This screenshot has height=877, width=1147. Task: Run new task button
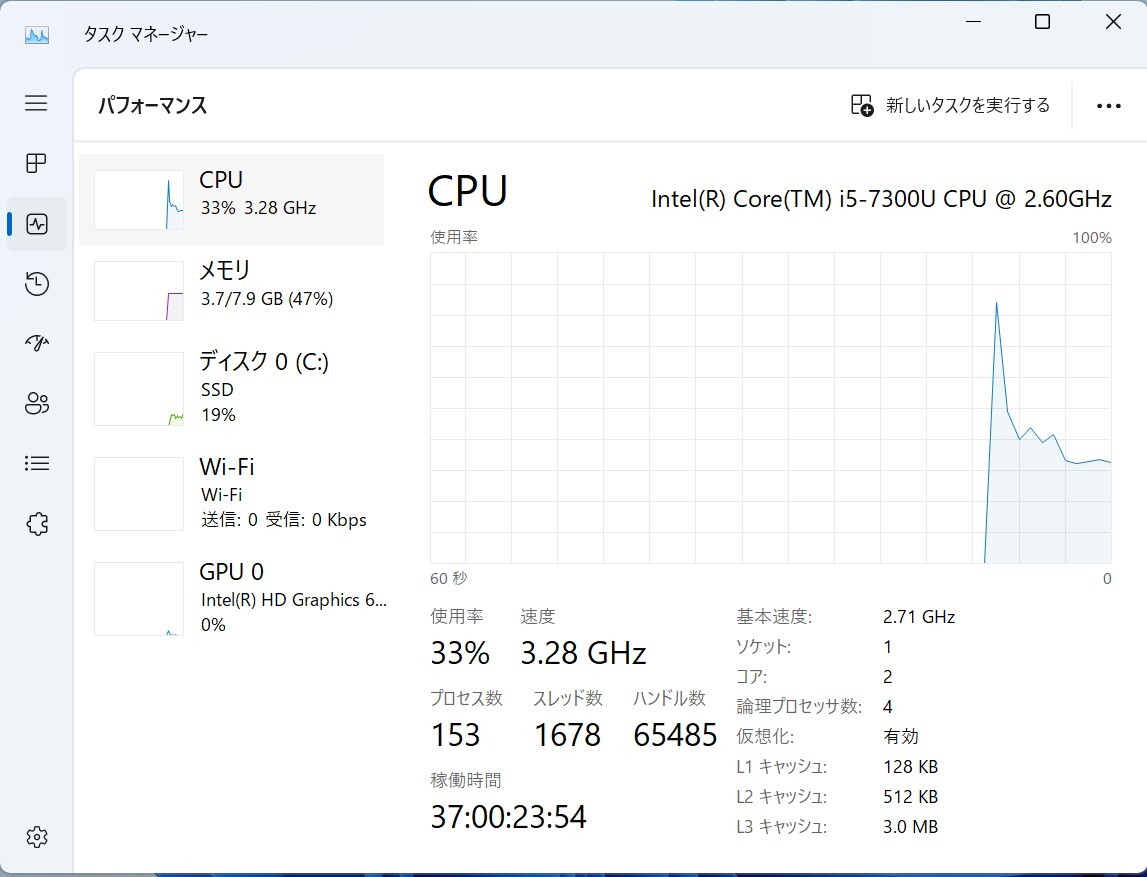(950, 105)
